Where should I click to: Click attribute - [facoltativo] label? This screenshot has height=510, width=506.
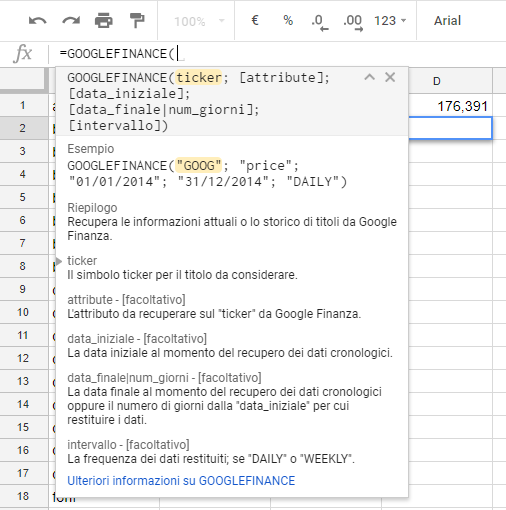click(x=126, y=300)
